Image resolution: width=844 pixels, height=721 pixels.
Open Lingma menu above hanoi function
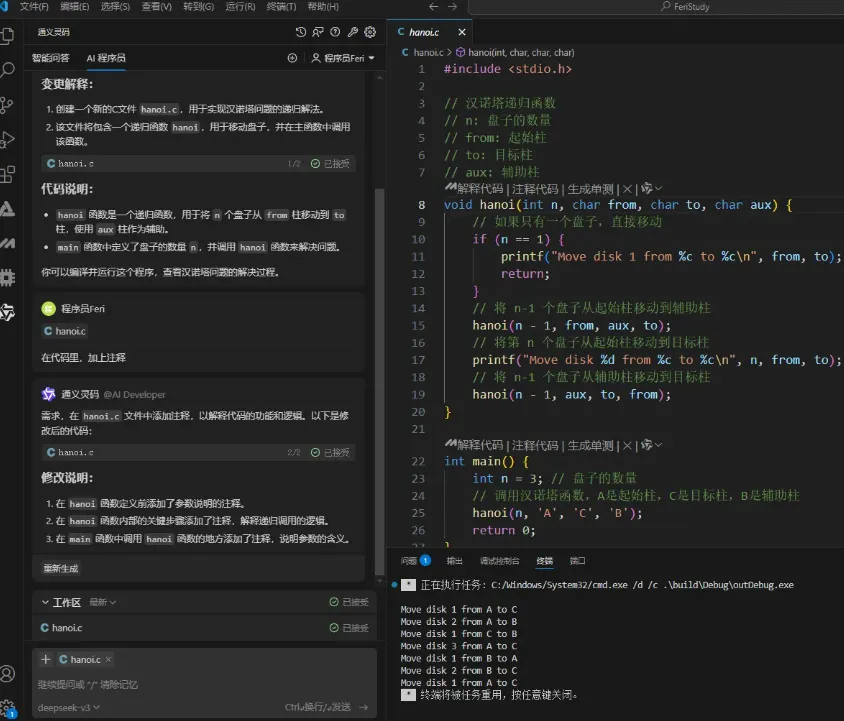[x=651, y=188]
